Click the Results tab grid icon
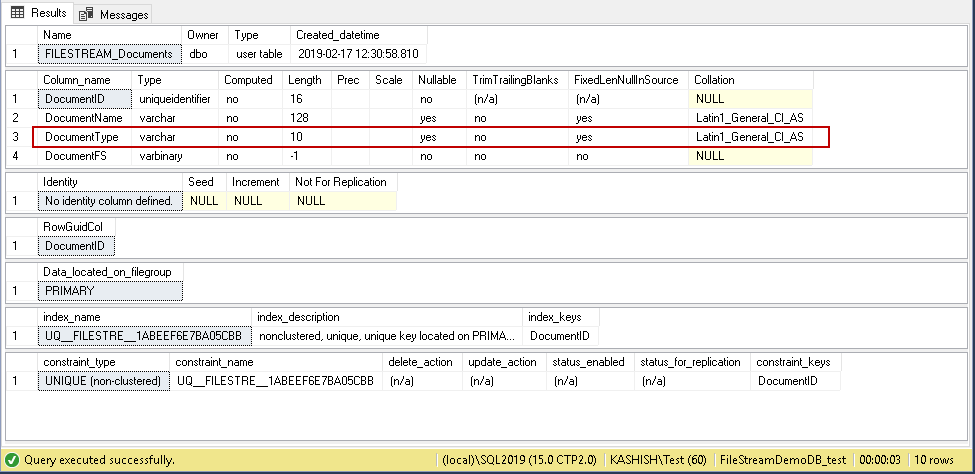This screenshot has width=975, height=474. pos(17,13)
